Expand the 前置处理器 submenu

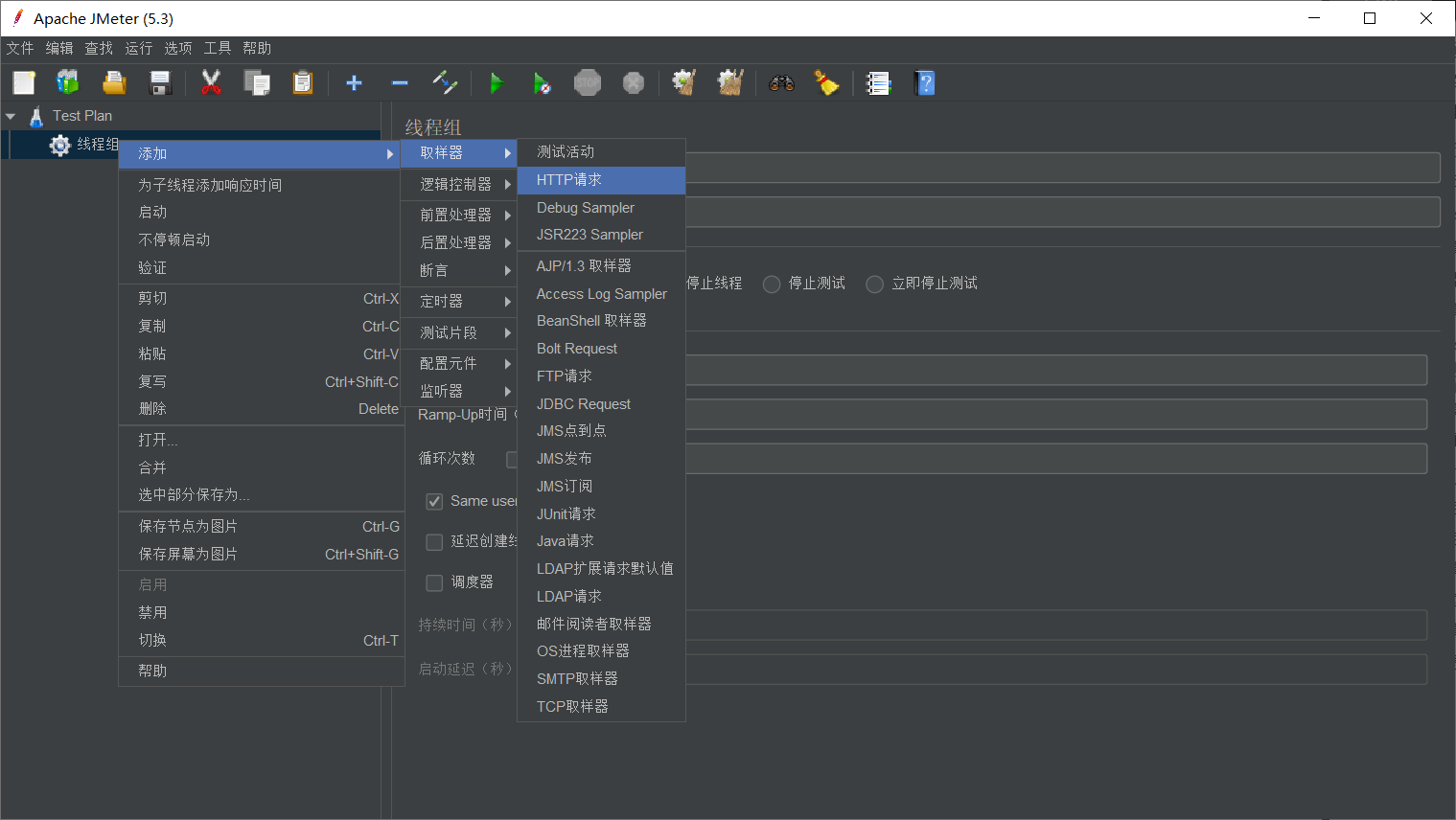[x=458, y=215]
